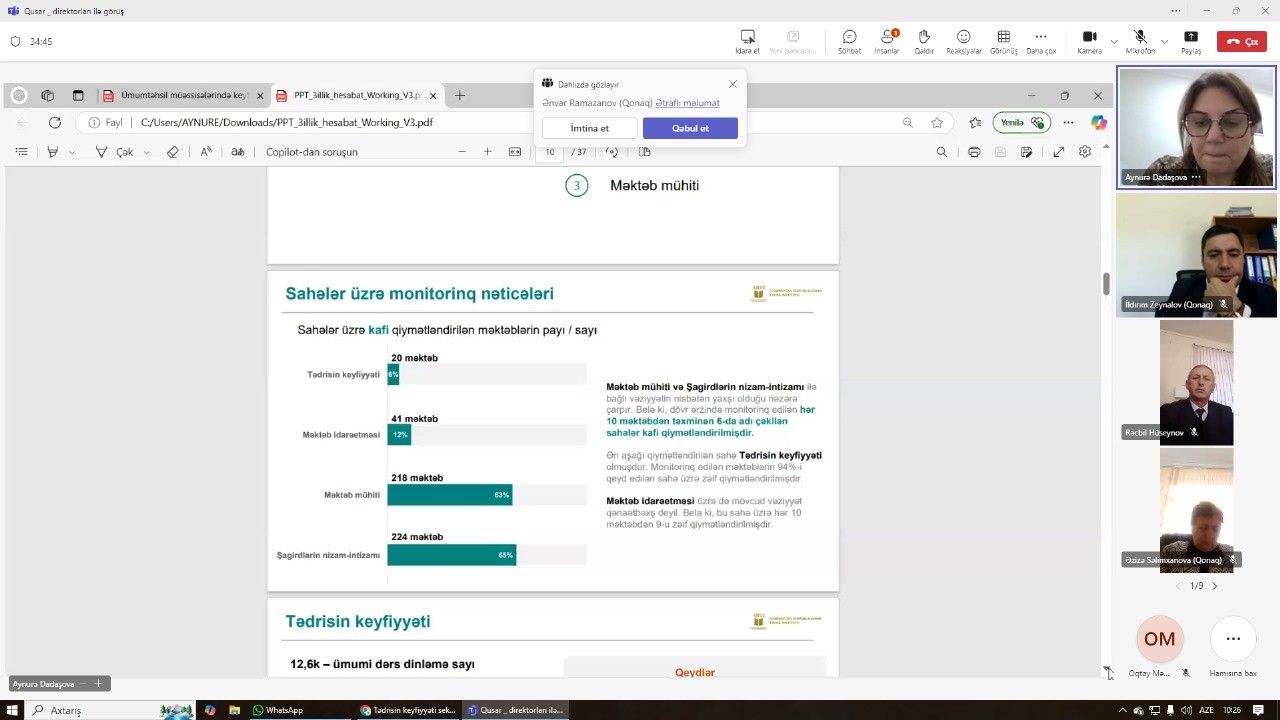Click the PDF print icon
Image resolution: width=1280 pixels, height=720 pixels.
[x=974, y=152]
